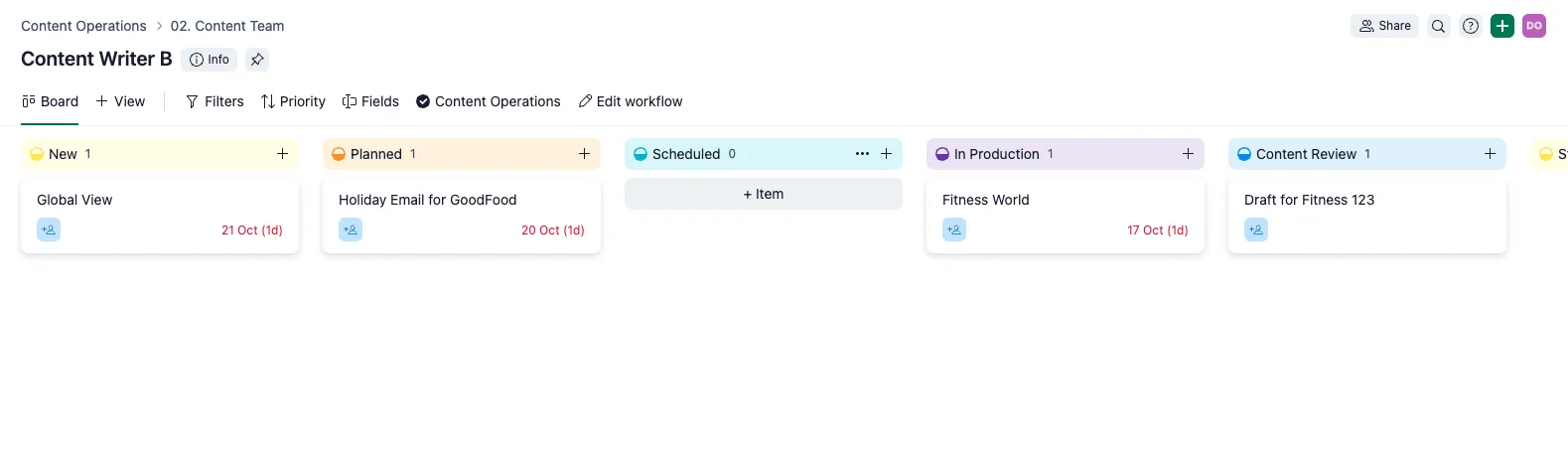Open Holiday Email for GoodFood card
Viewport: 1568px width, 473px height.
coord(462,215)
